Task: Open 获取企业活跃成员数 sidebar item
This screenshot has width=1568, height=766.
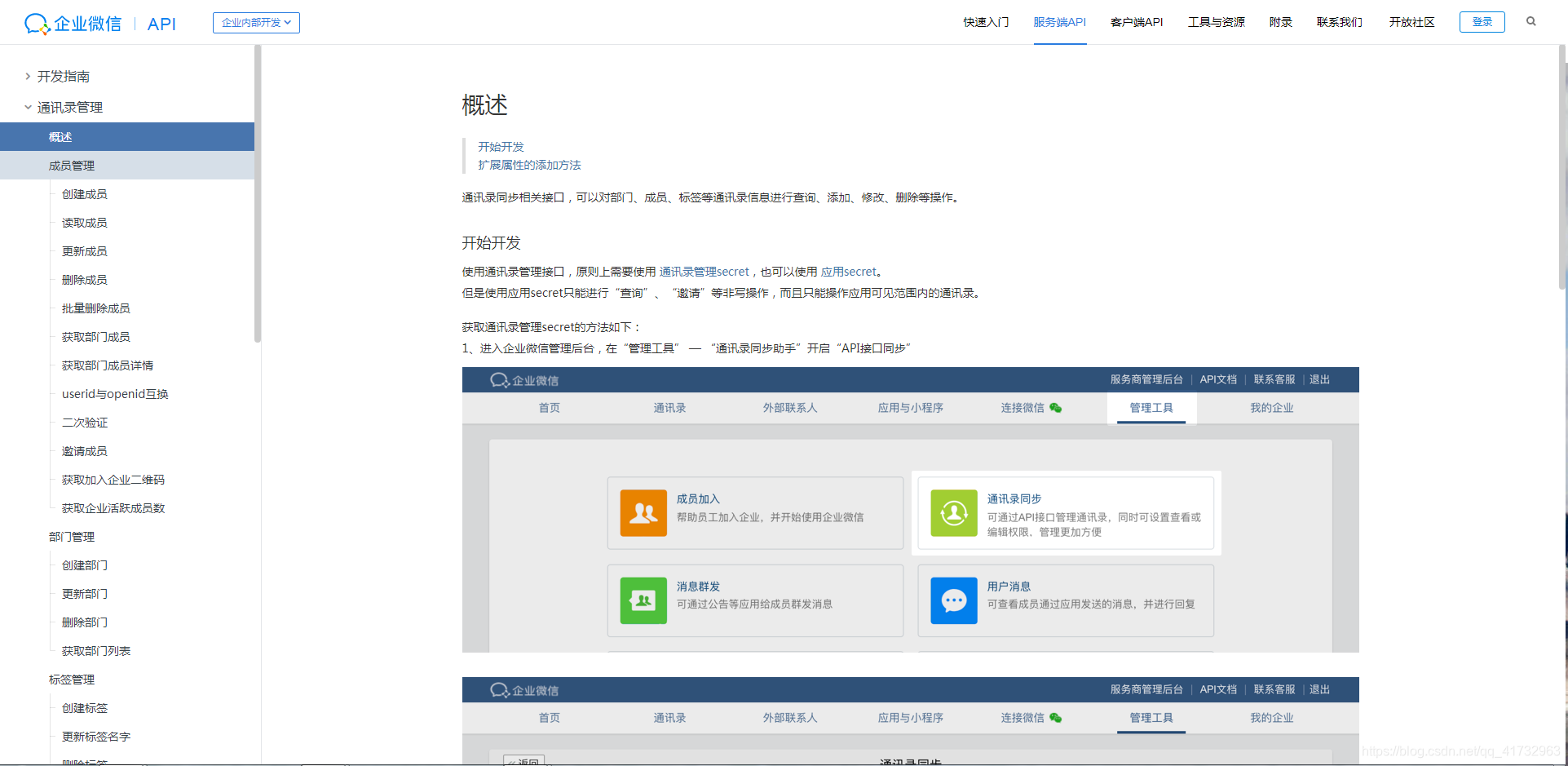Action: [x=113, y=508]
